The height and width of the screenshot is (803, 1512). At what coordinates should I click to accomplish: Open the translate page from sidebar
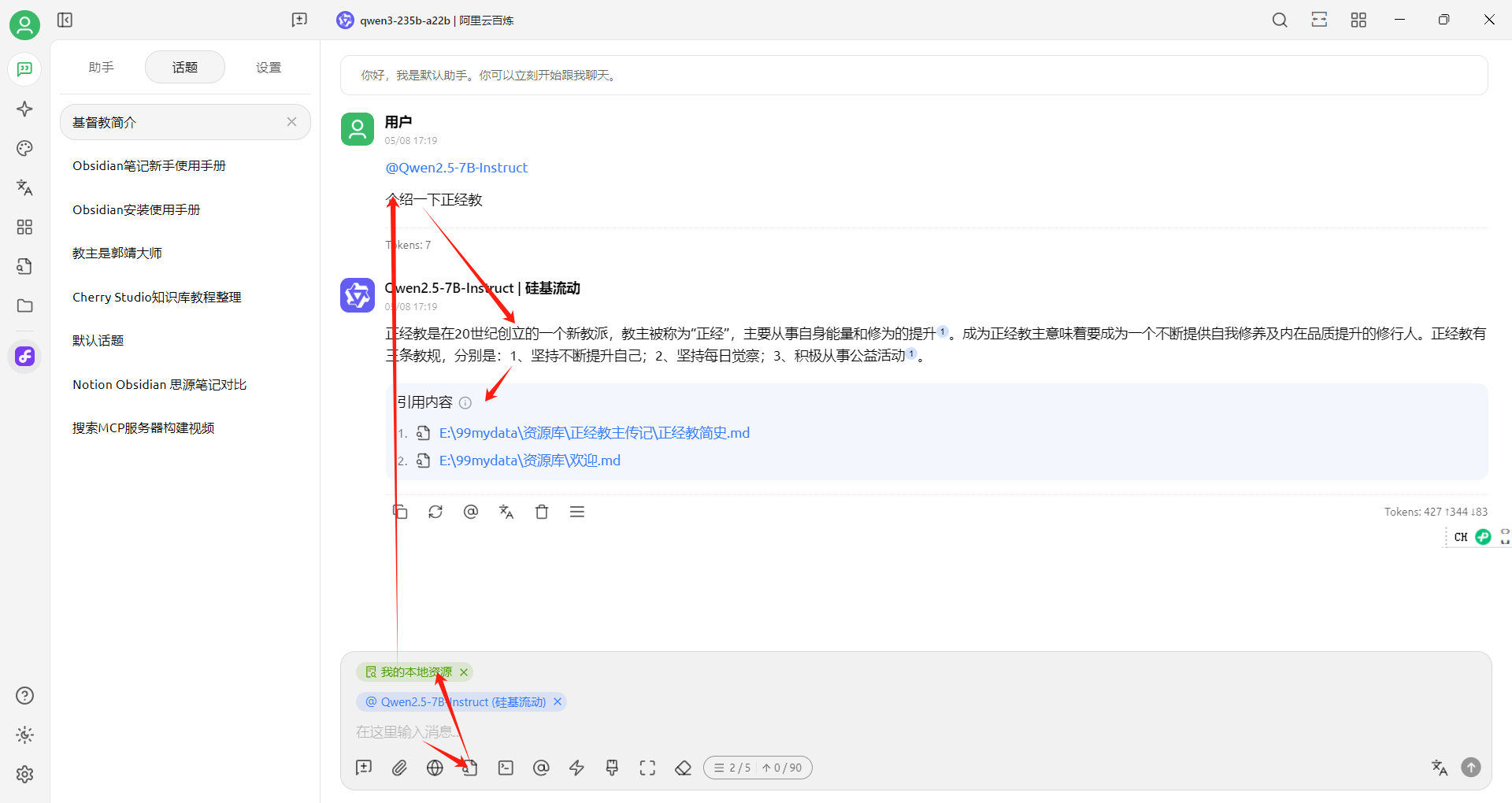[24, 187]
